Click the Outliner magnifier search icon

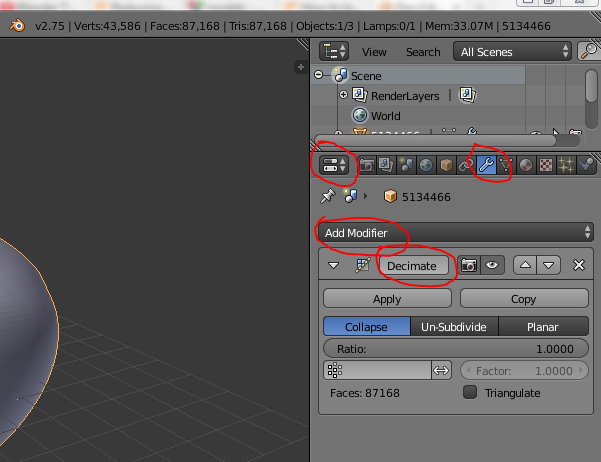click(589, 51)
